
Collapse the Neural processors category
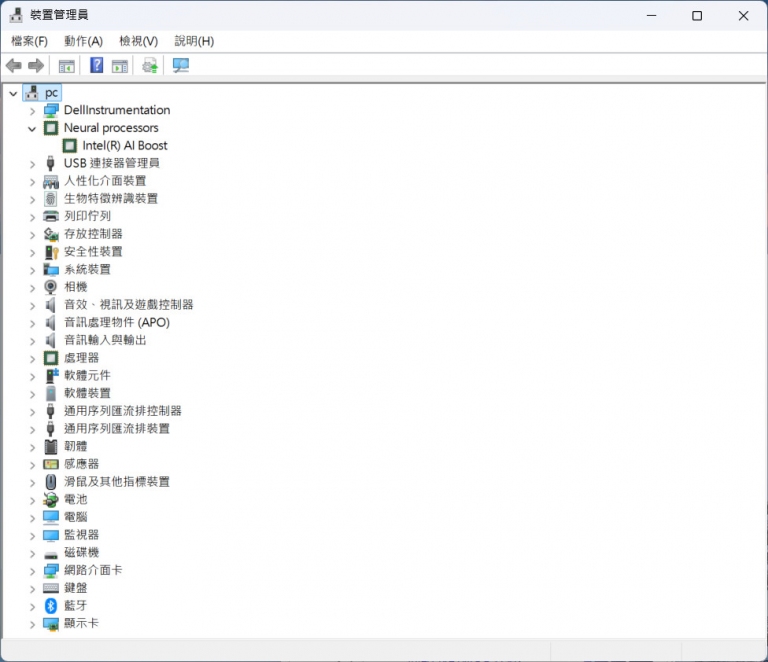(32, 128)
